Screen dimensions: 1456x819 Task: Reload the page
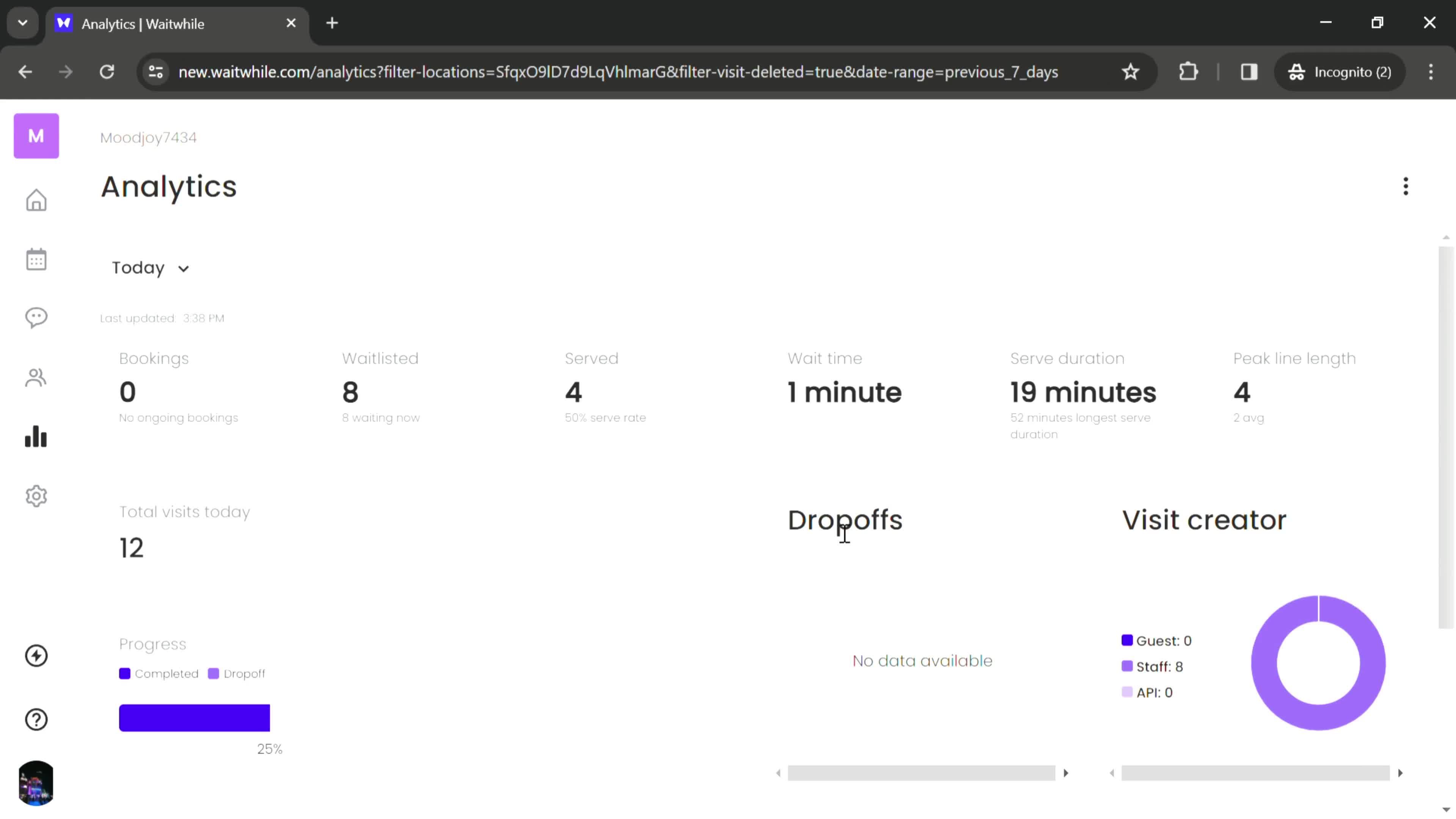click(107, 72)
